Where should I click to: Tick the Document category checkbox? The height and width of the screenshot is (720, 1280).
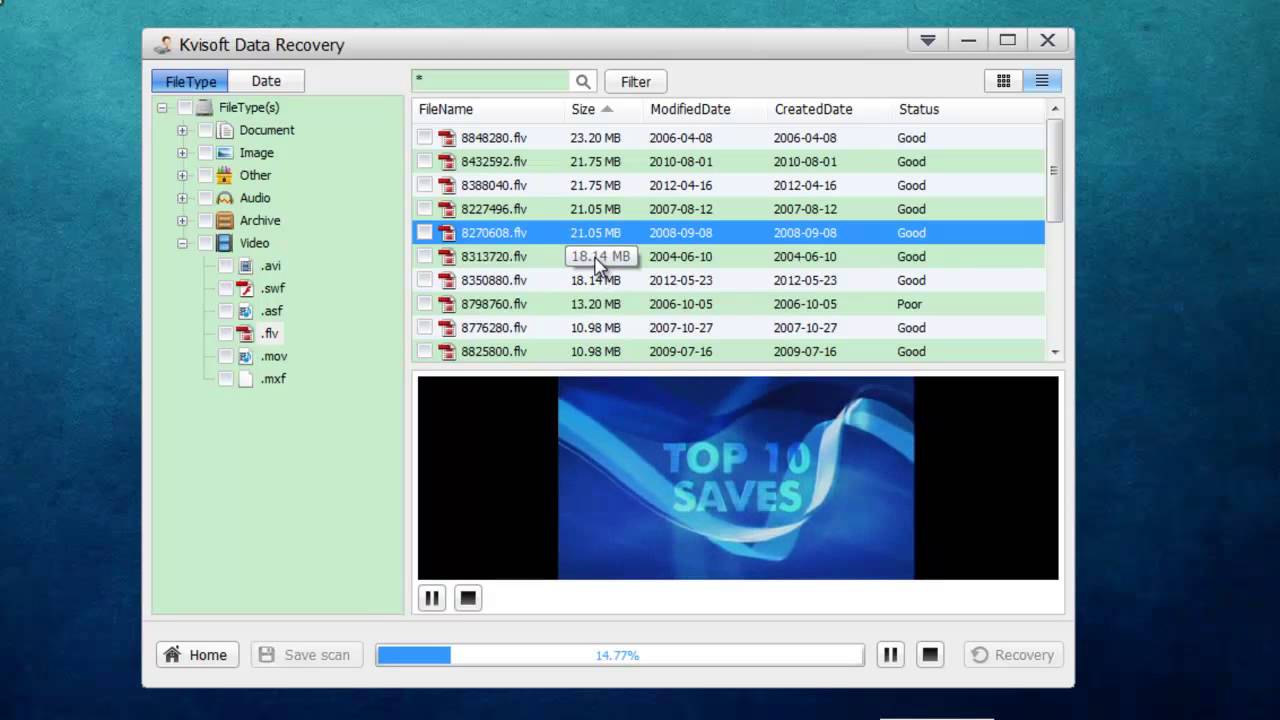[205, 130]
